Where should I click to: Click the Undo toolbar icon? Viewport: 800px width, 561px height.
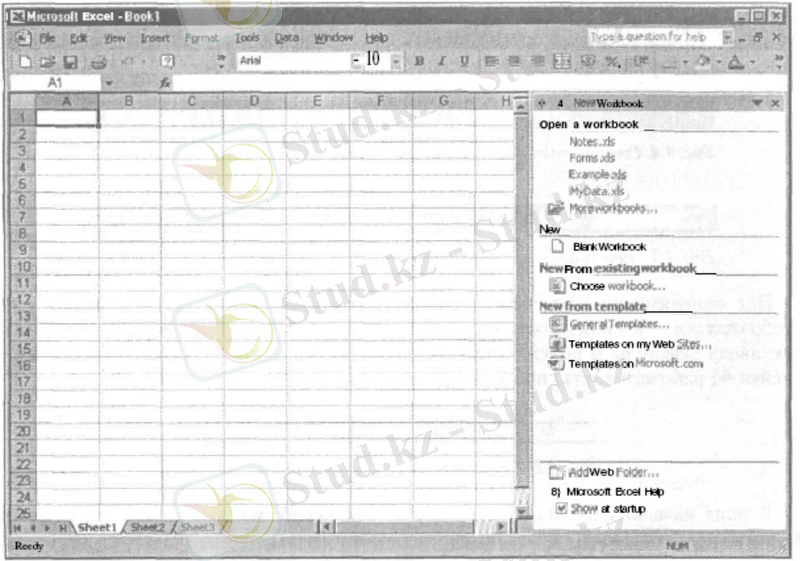pyautogui.click(x=127, y=62)
